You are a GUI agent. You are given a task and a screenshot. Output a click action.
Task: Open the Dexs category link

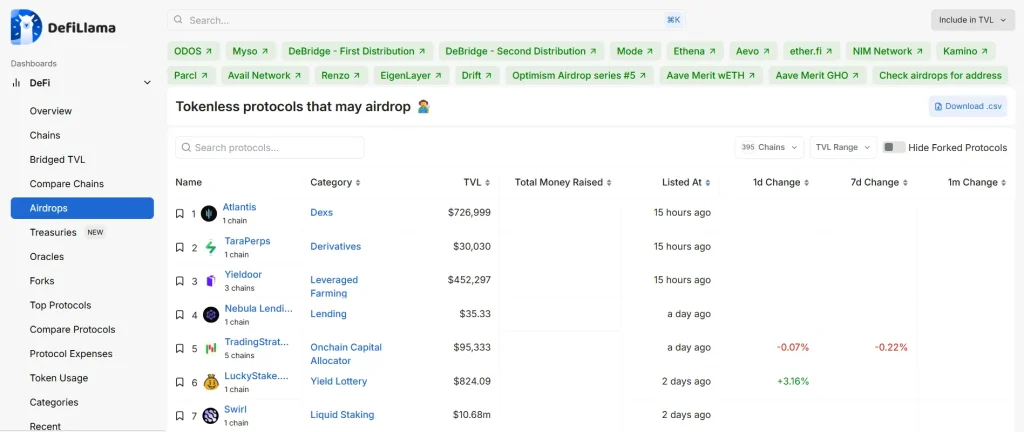[321, 213]
